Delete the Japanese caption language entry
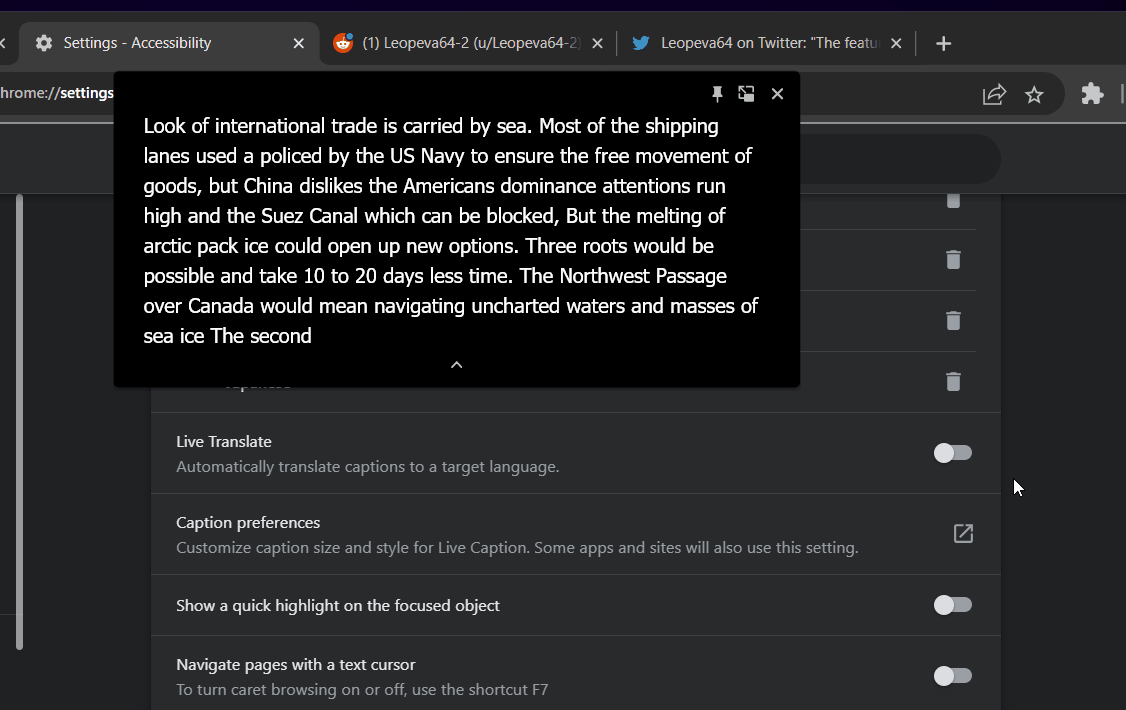 click(x=952, y=382)
